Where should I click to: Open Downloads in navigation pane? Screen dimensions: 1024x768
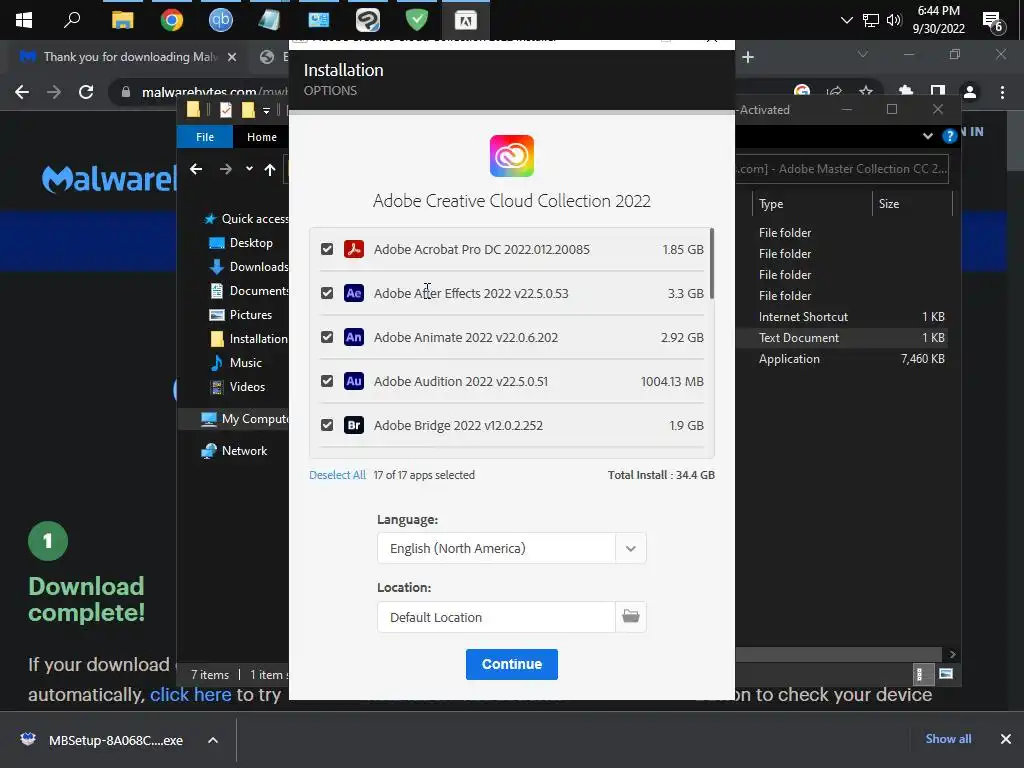249,266
